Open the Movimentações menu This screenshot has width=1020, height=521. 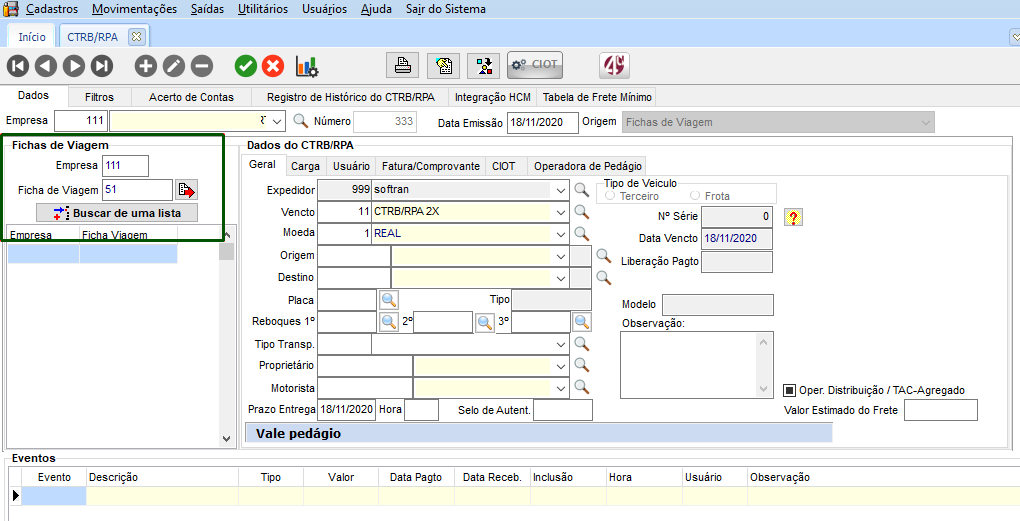(134, 9)
